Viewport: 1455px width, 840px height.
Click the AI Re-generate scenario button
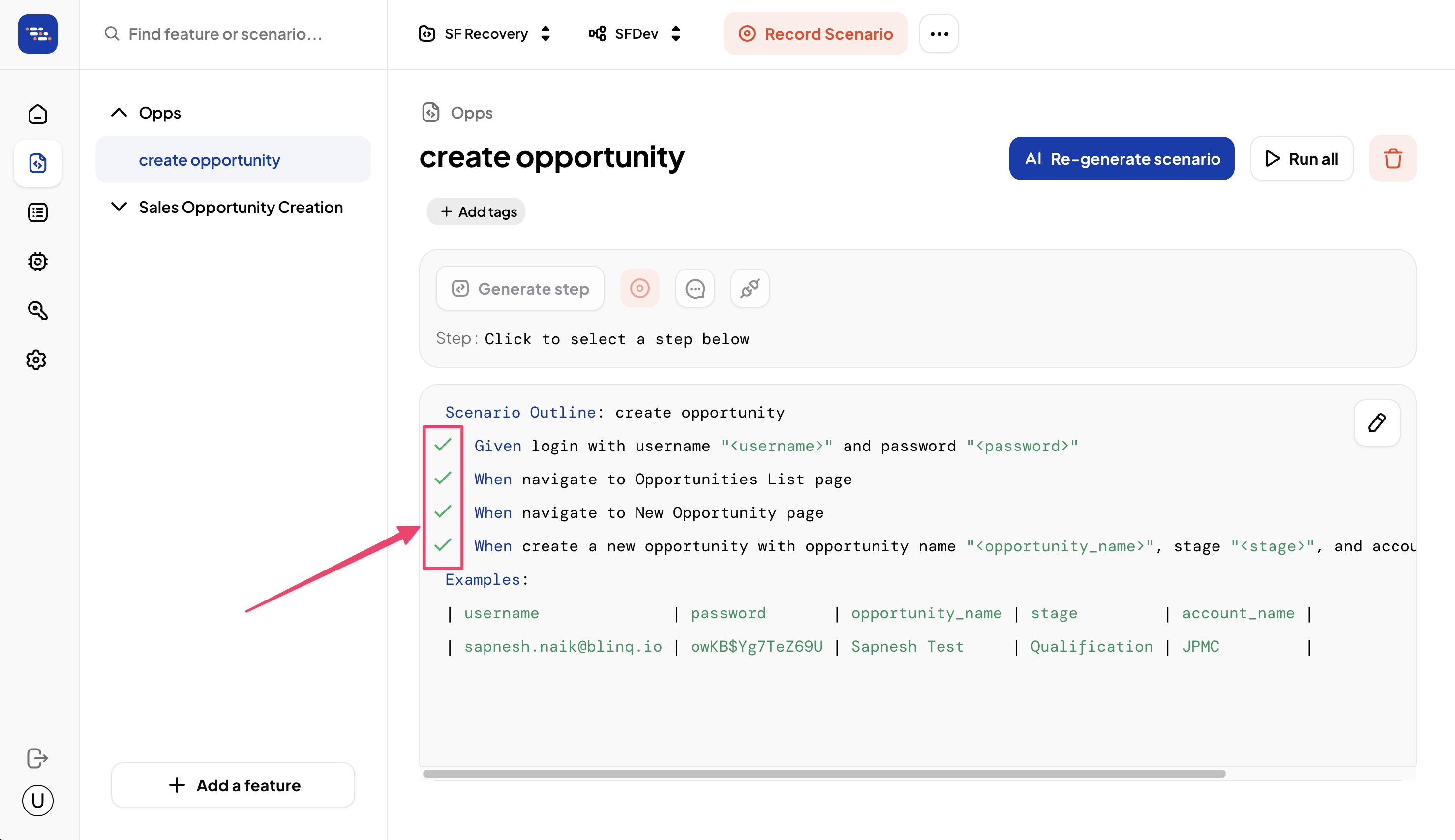tap(1122, 158)
